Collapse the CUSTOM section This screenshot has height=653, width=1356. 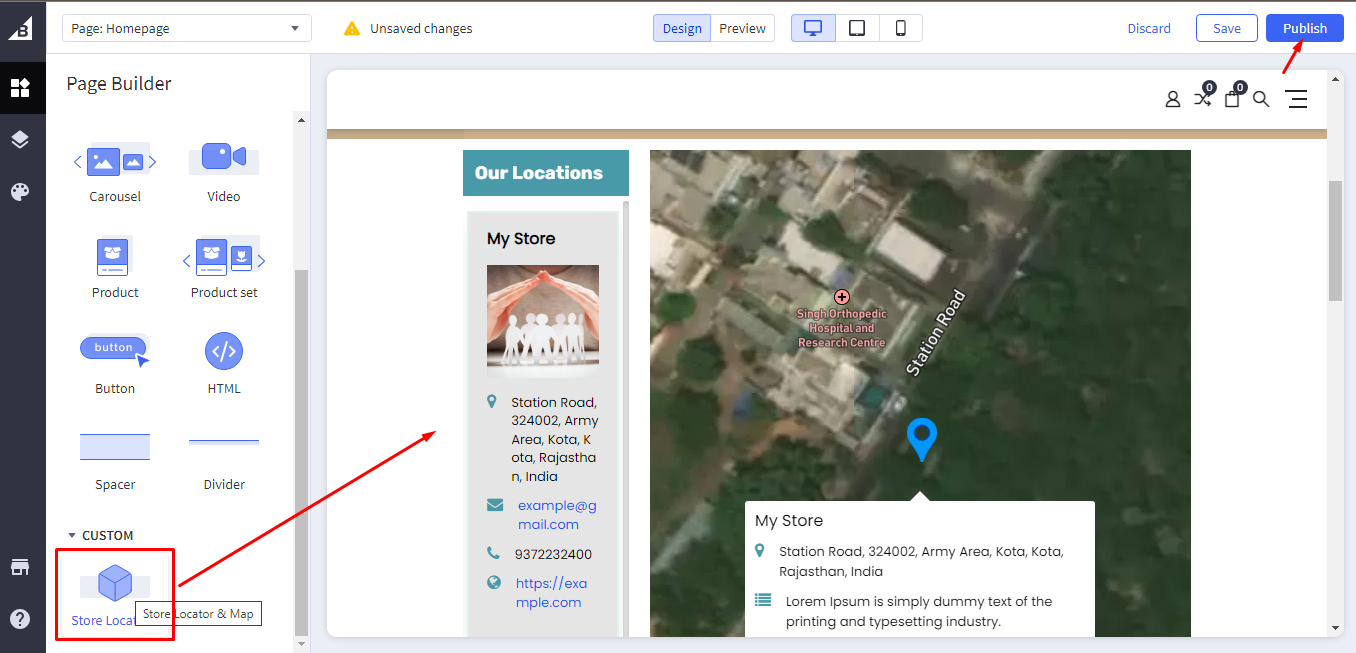[100, 535]
